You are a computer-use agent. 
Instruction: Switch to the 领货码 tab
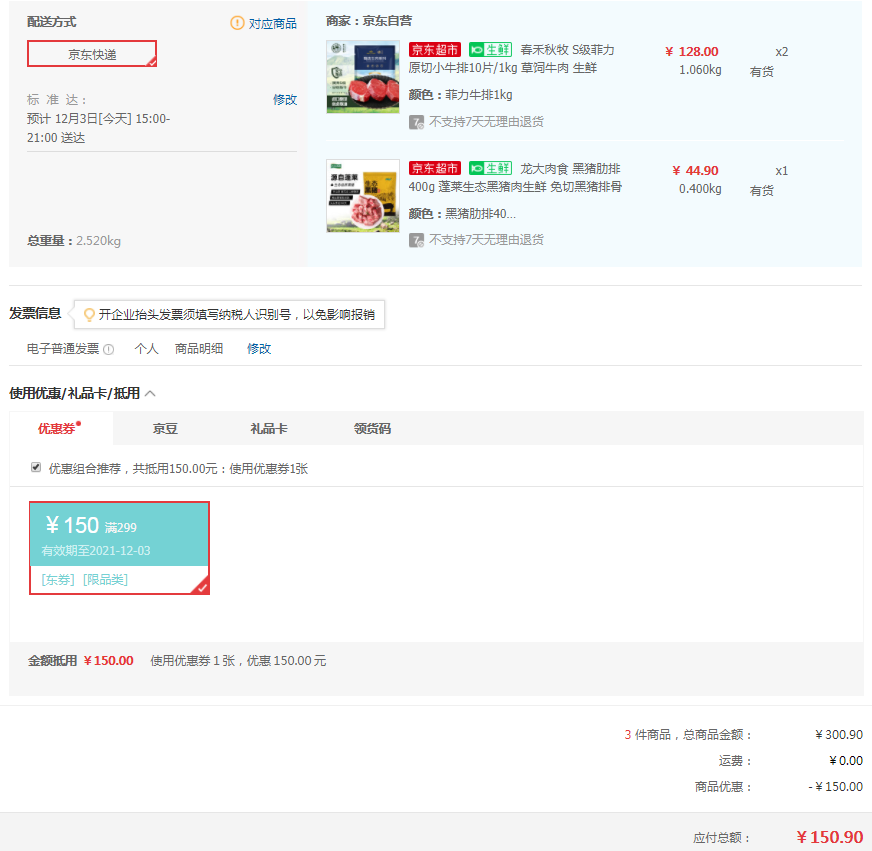tap(373, 428)
